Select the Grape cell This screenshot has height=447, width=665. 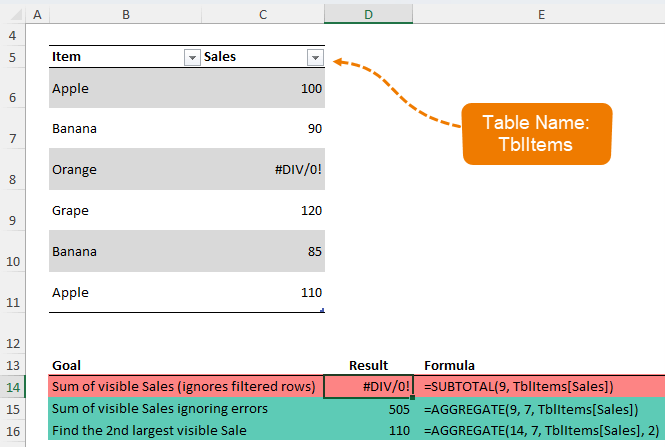(x=125, y=210)
